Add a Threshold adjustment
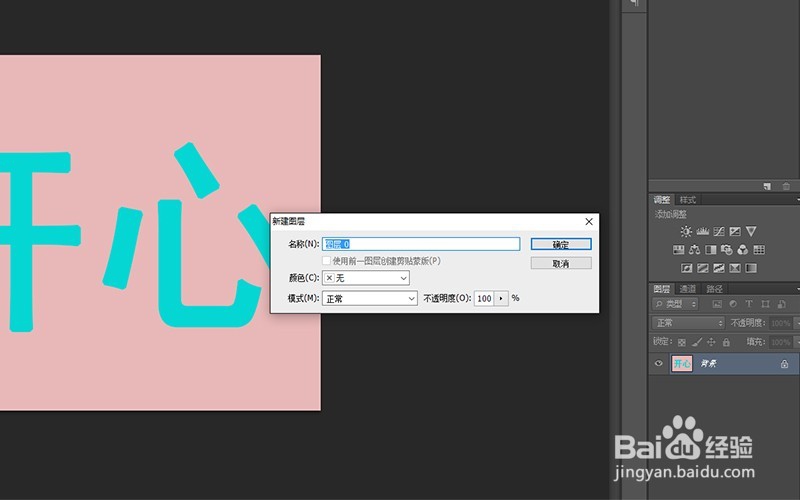 (x=719, y=268)
